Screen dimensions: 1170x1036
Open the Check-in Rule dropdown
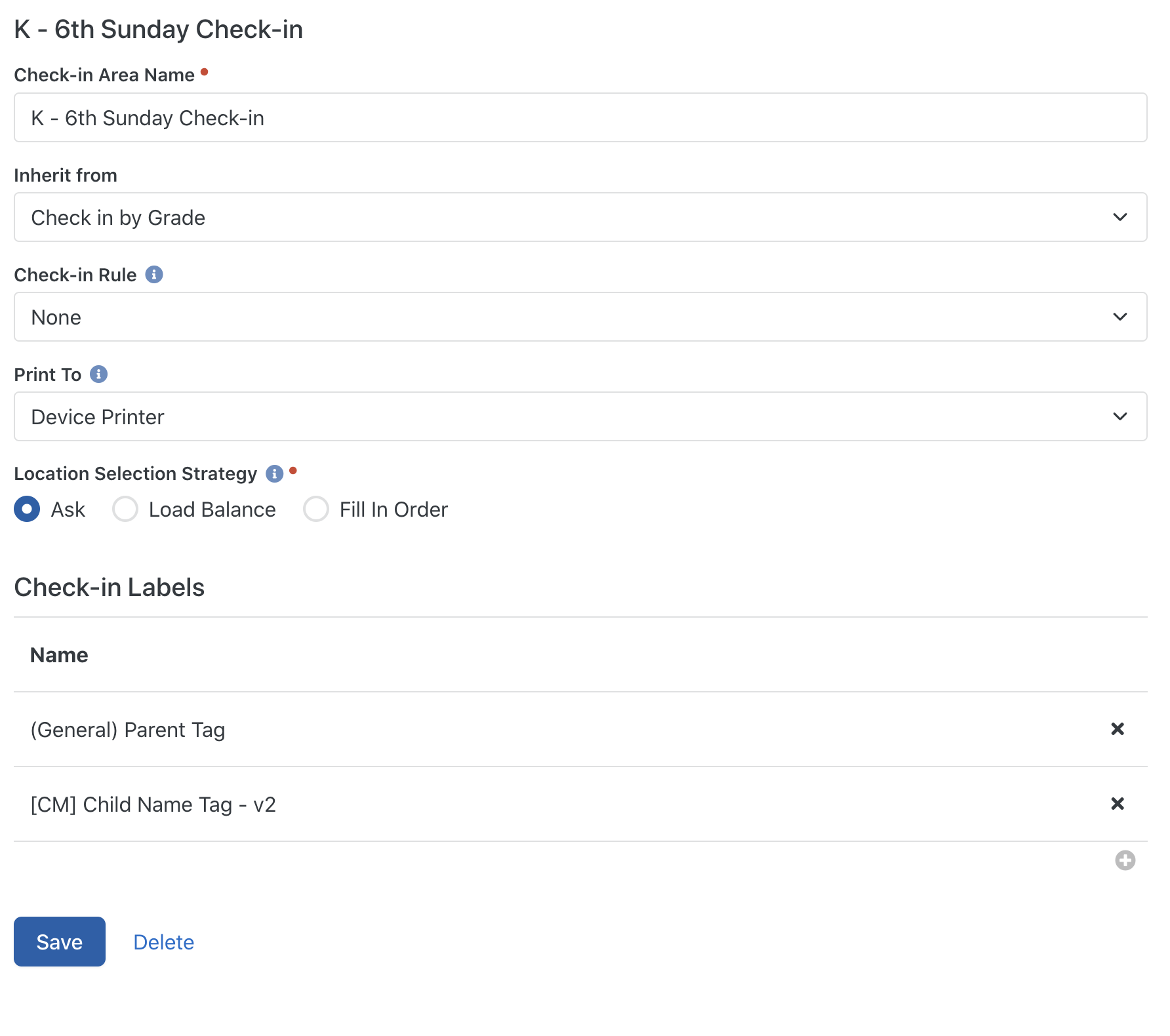(581, 317)
